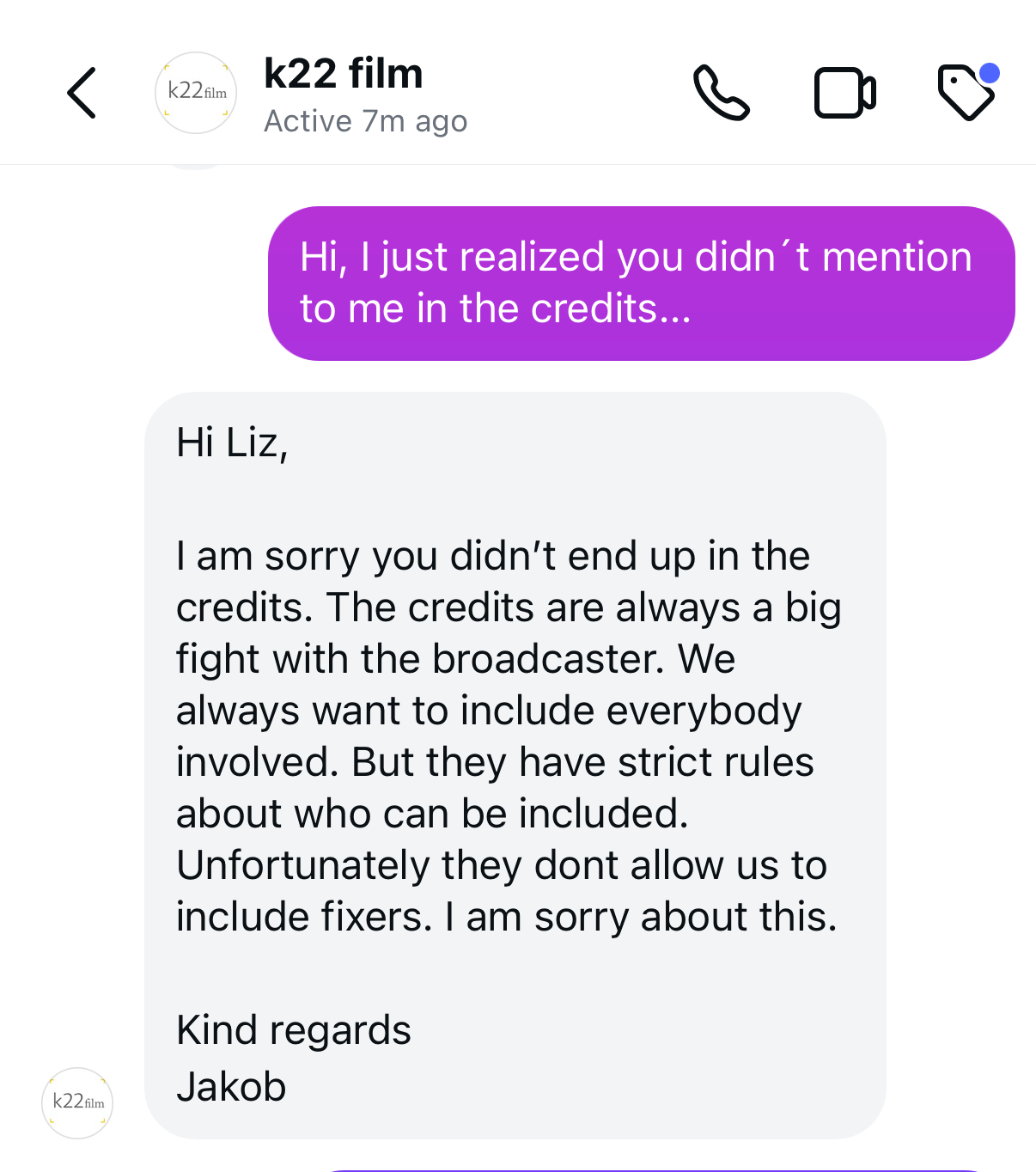1036x1172 pixels.
Task: Open k22 film profile picture in header
Action: (x=196, y=93)
